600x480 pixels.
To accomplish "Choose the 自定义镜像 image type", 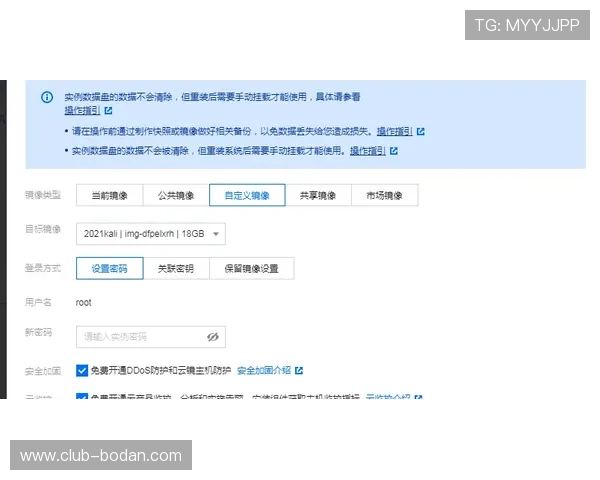I will 247,195.
